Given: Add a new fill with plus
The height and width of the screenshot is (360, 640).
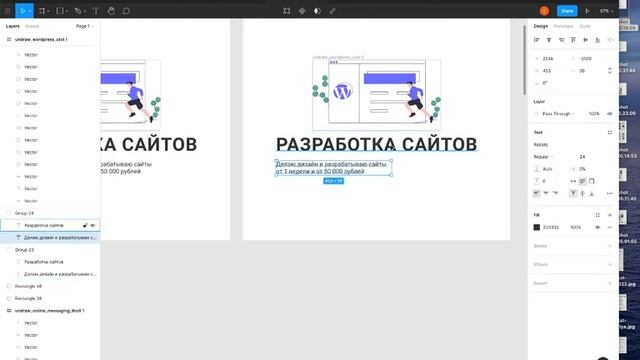Looking at the screenshot, I should 610,215.
